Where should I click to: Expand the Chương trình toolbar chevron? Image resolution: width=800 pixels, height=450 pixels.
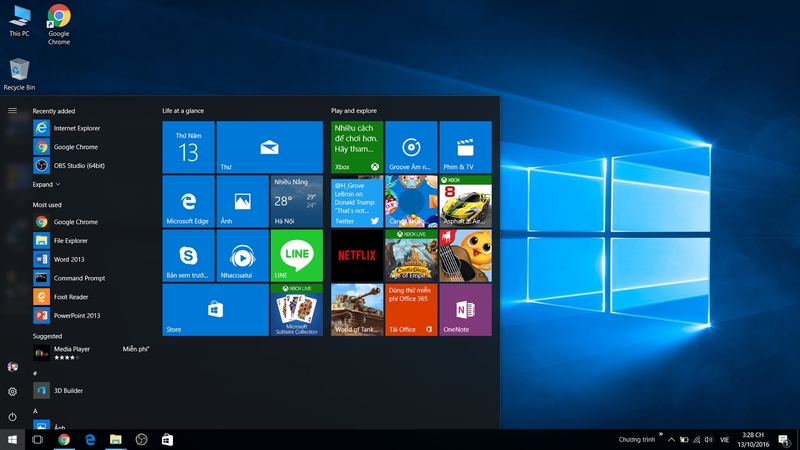[661, 435]
